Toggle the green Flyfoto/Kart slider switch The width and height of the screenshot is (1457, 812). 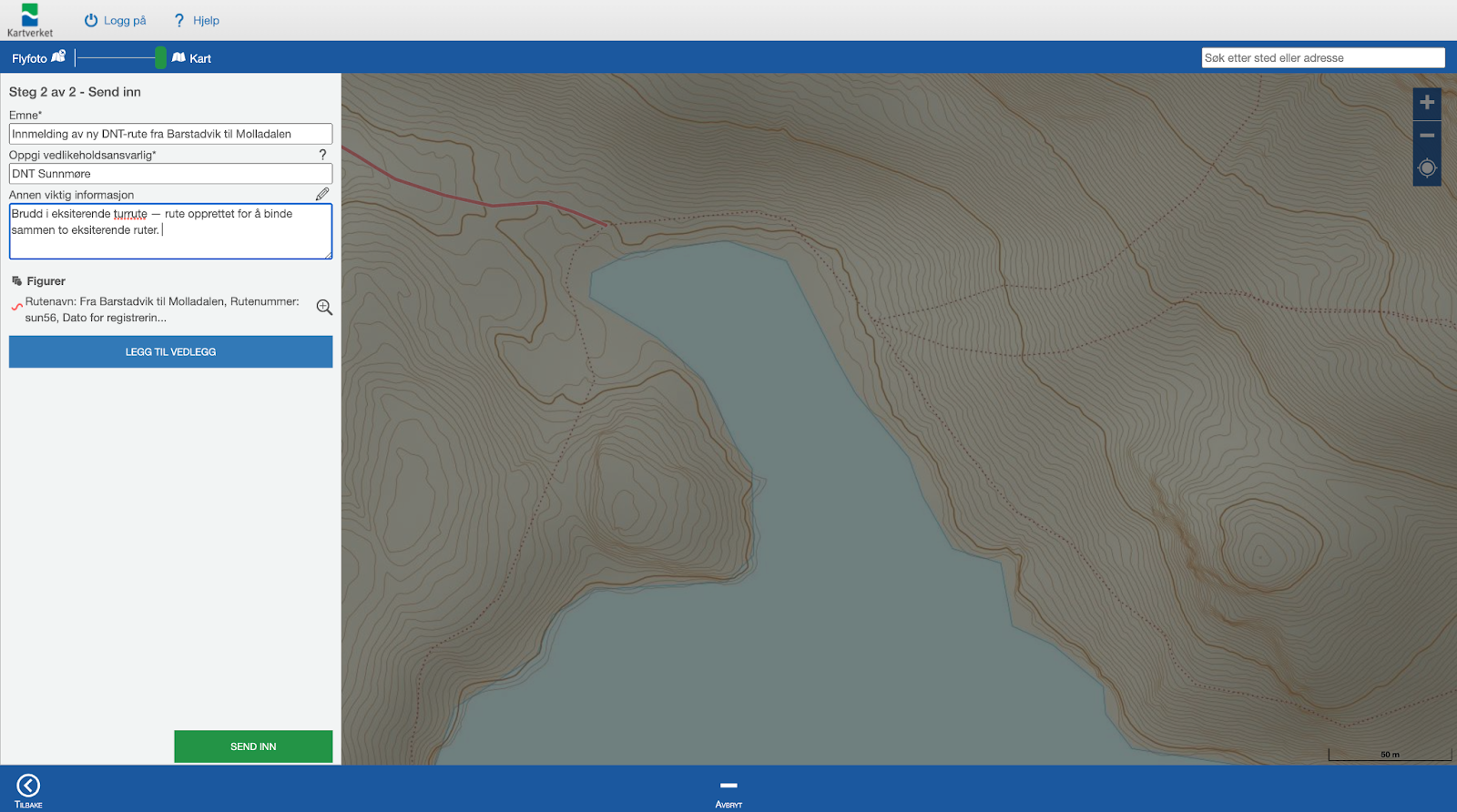[160, 58]
